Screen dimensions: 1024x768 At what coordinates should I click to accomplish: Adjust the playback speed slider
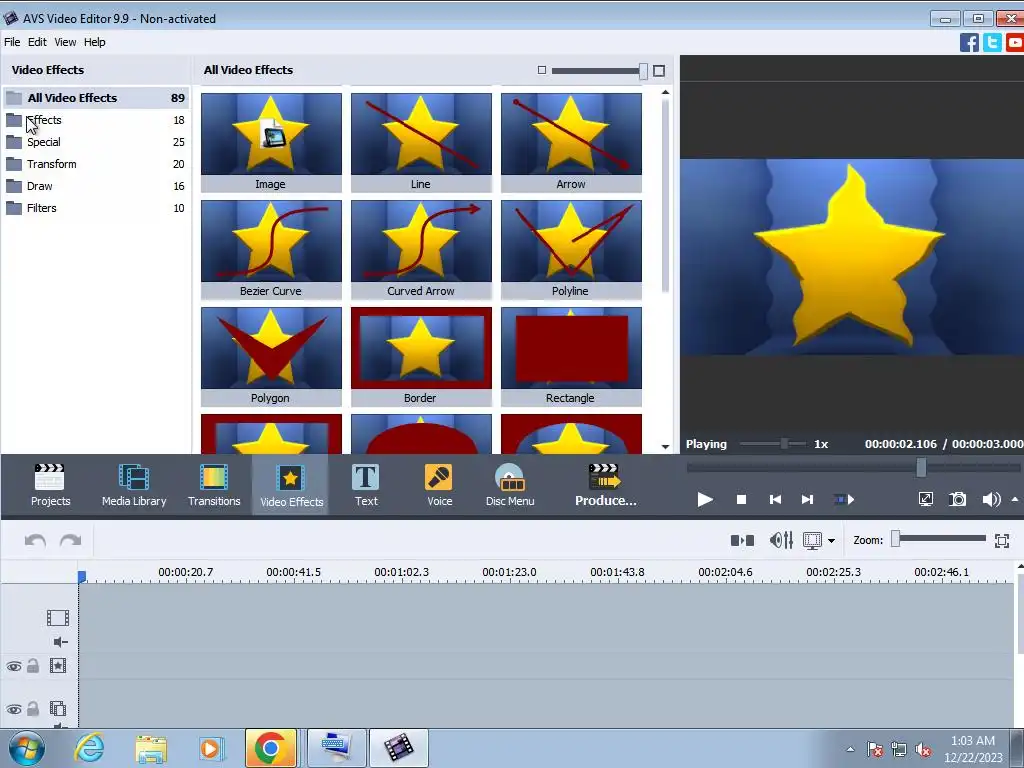(784, 443)
